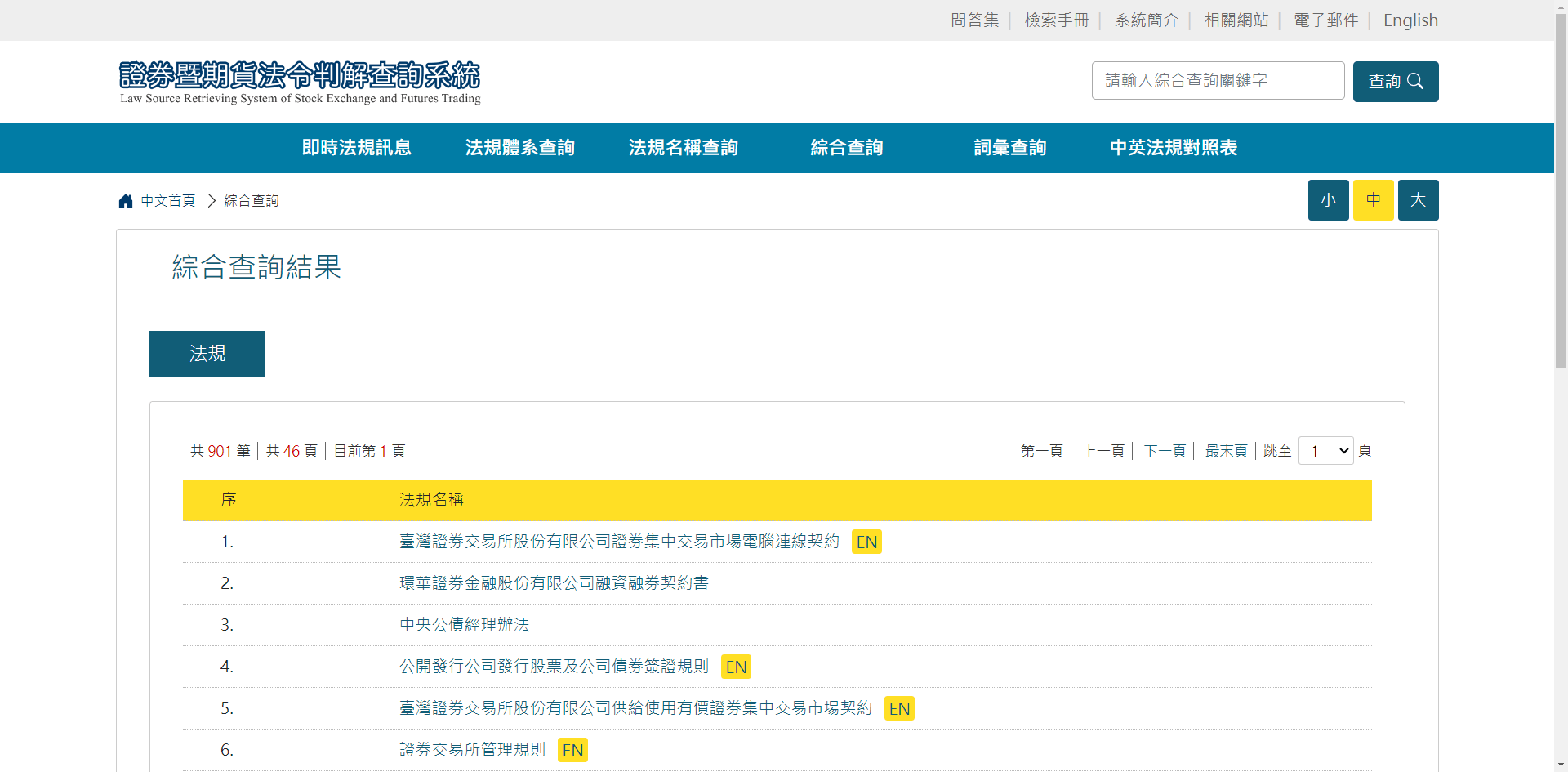Click the EN badge for row 1
Viewport: 1568px width, 772px height.
tap(866, 542)
